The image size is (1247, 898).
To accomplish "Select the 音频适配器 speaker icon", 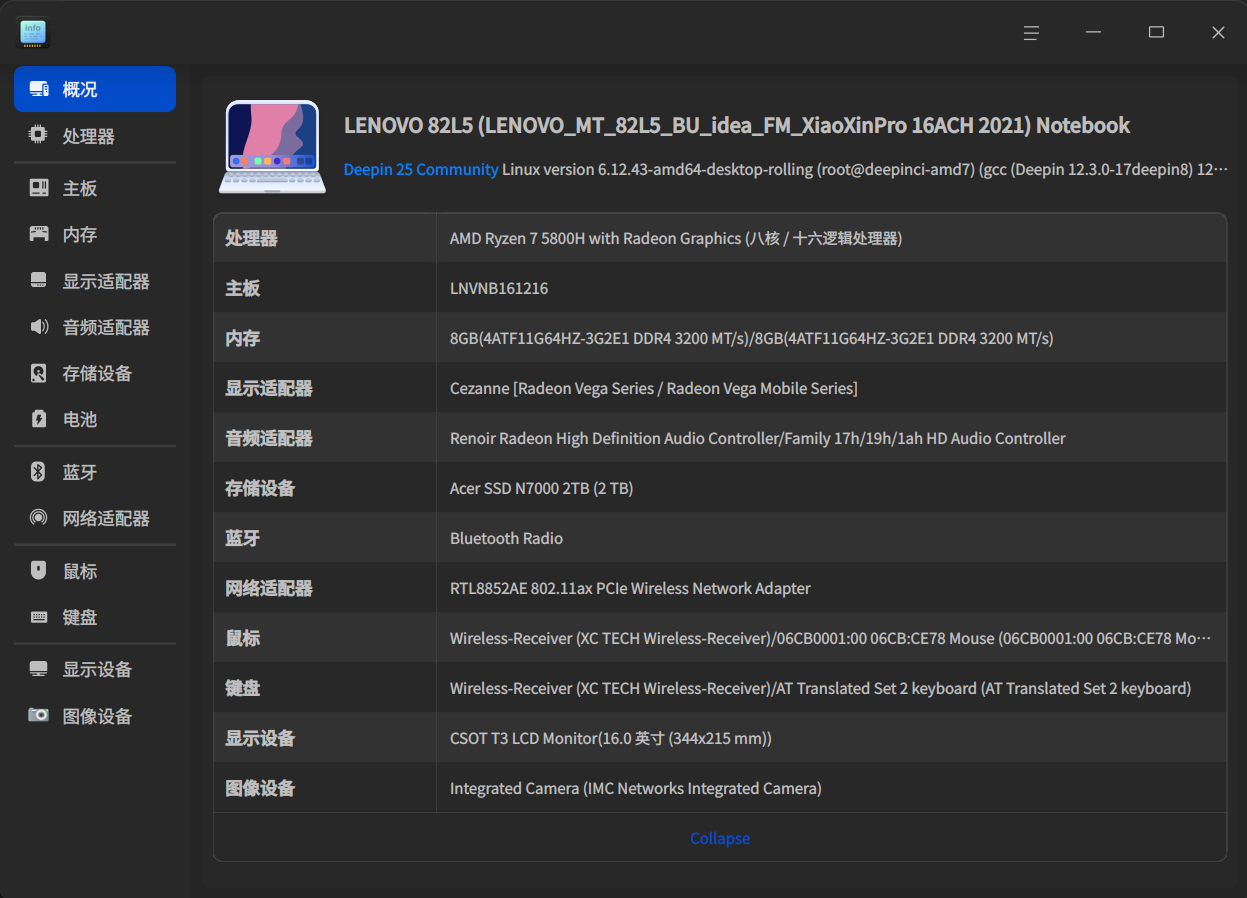I will [x=38, y=327].
